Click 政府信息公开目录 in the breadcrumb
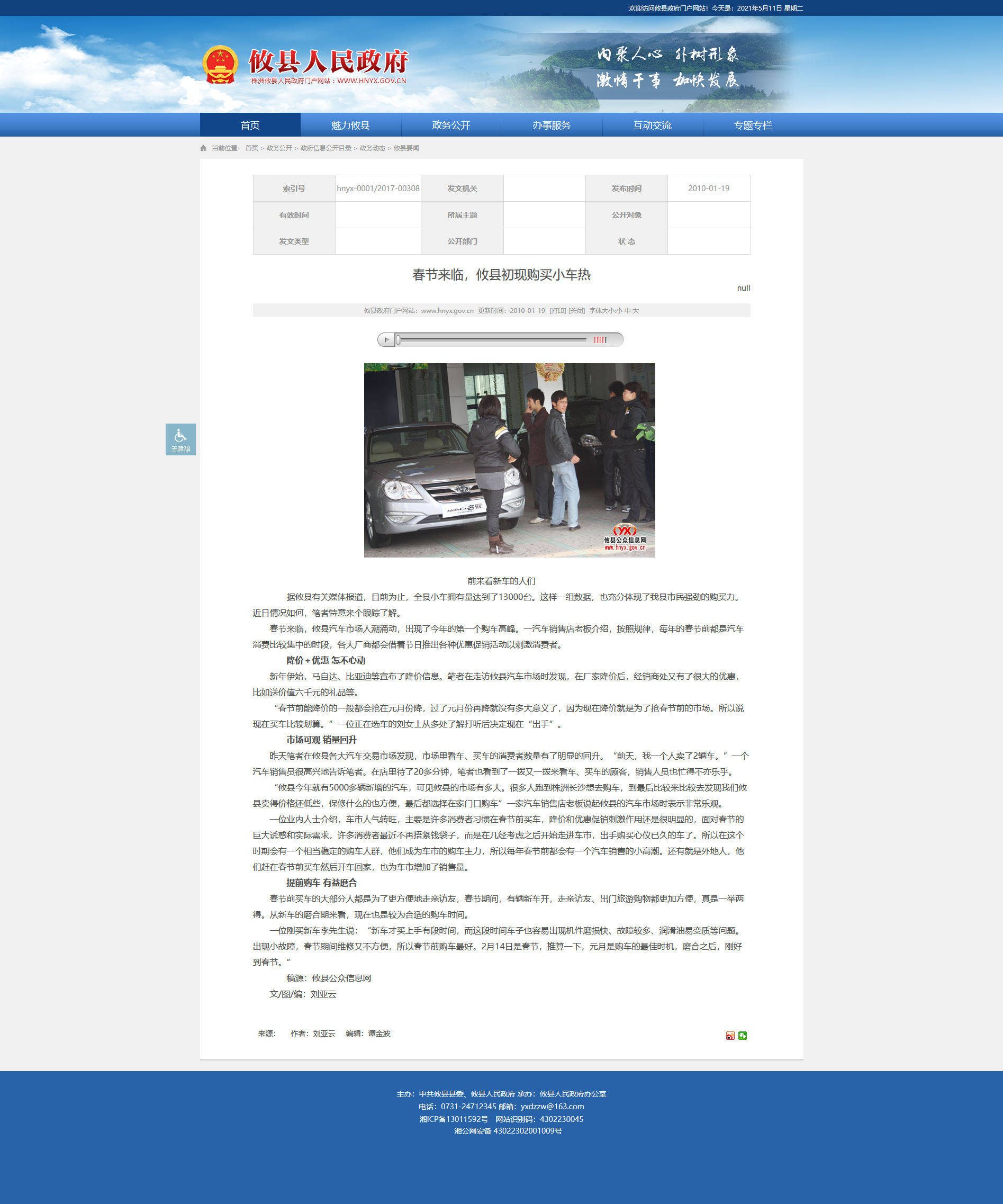The height and width of the screenshot is (1204, 1003). click(326, 148)
